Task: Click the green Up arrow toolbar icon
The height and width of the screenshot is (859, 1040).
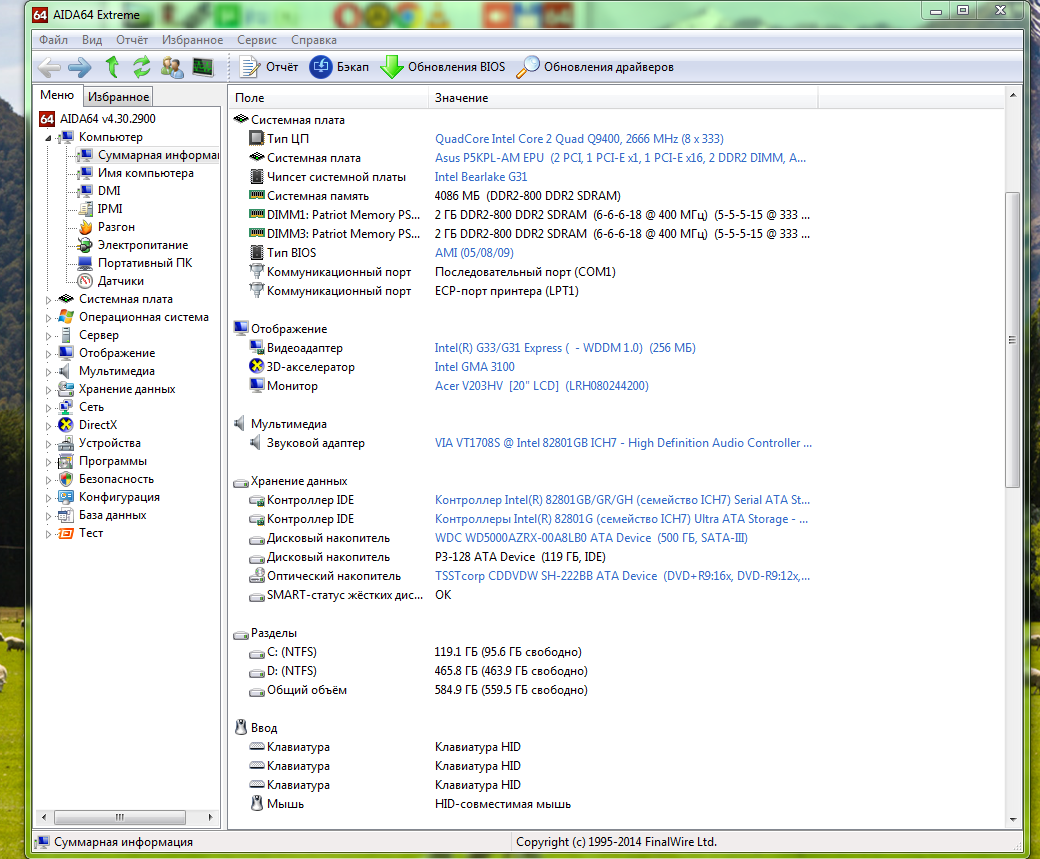Action: pos(112,67)
